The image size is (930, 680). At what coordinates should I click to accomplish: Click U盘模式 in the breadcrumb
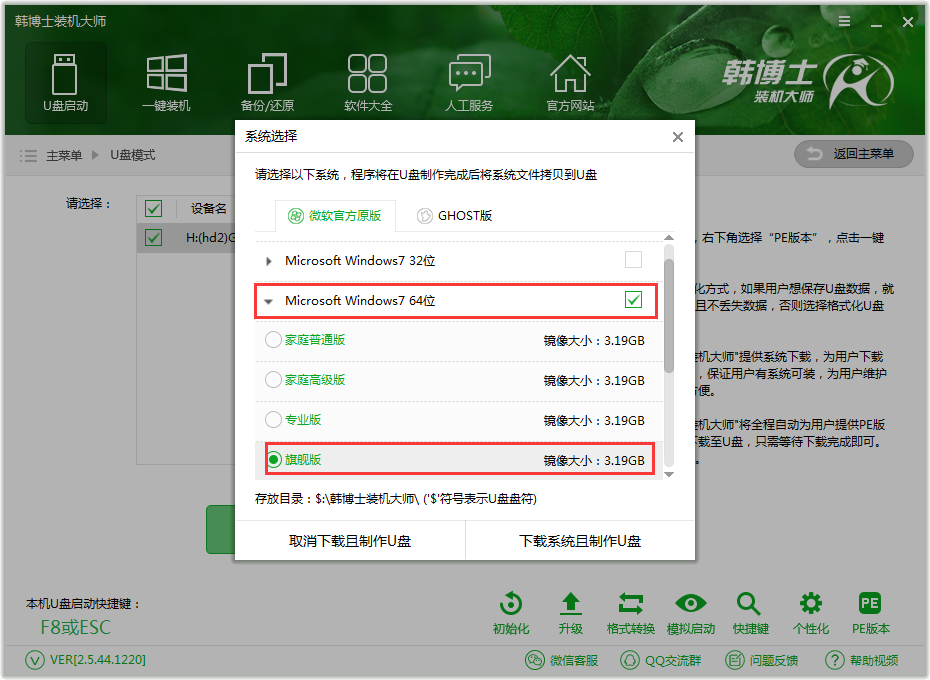[x=133, y=155]
